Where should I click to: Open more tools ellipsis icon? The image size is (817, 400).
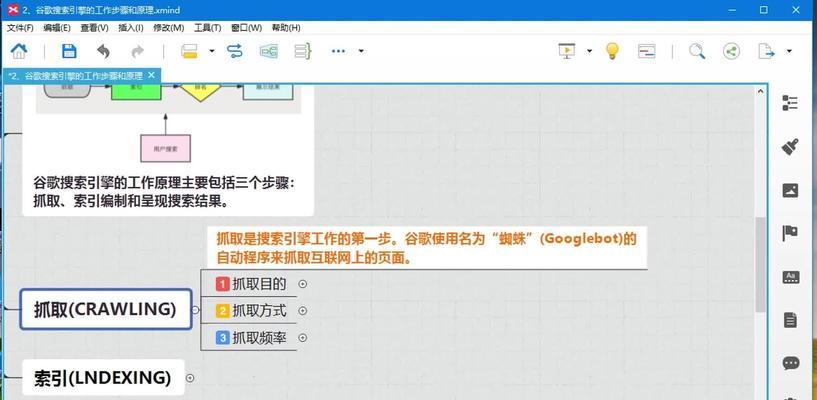tap(338, 51)
